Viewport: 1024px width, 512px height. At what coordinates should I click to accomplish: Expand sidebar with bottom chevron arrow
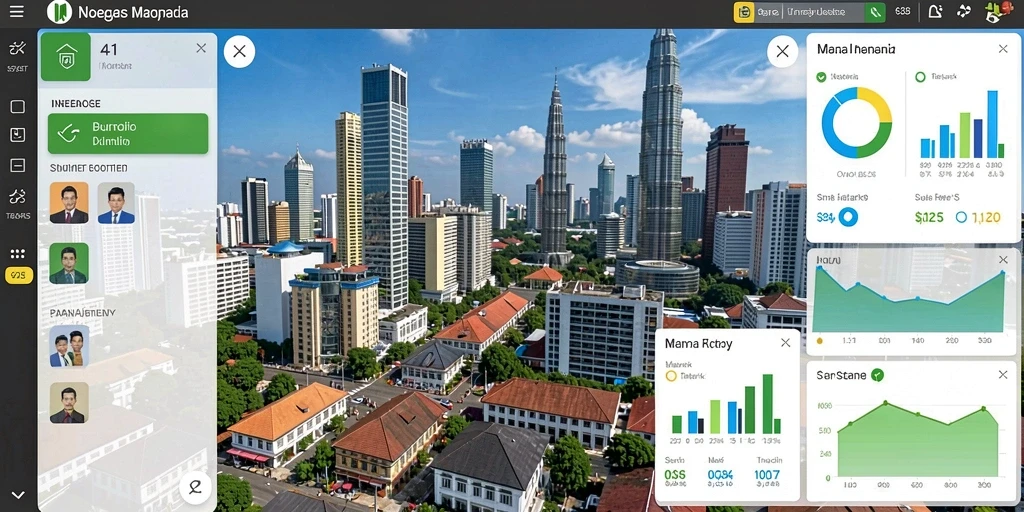18,495
